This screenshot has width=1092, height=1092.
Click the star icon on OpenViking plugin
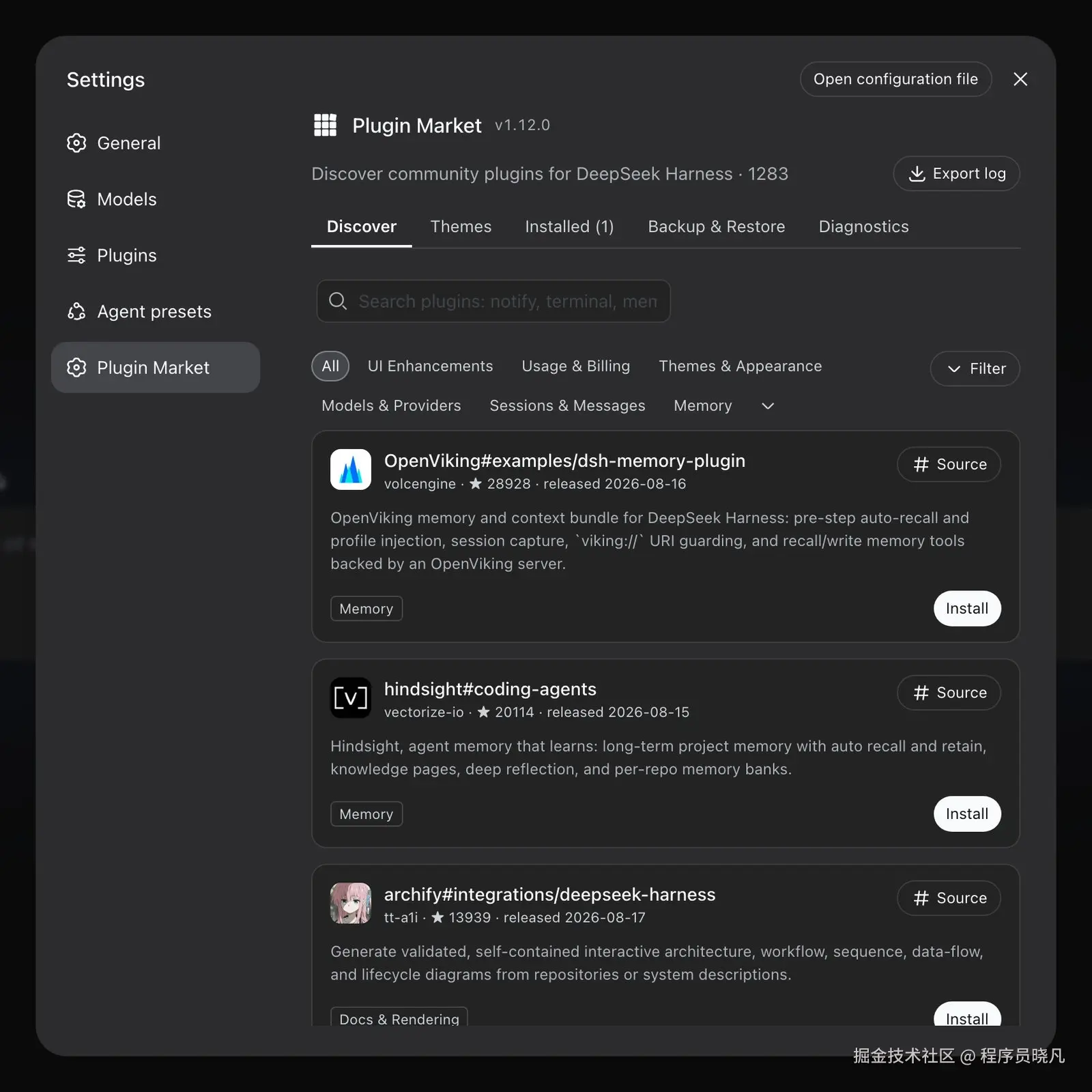click(x=476, y=483)
